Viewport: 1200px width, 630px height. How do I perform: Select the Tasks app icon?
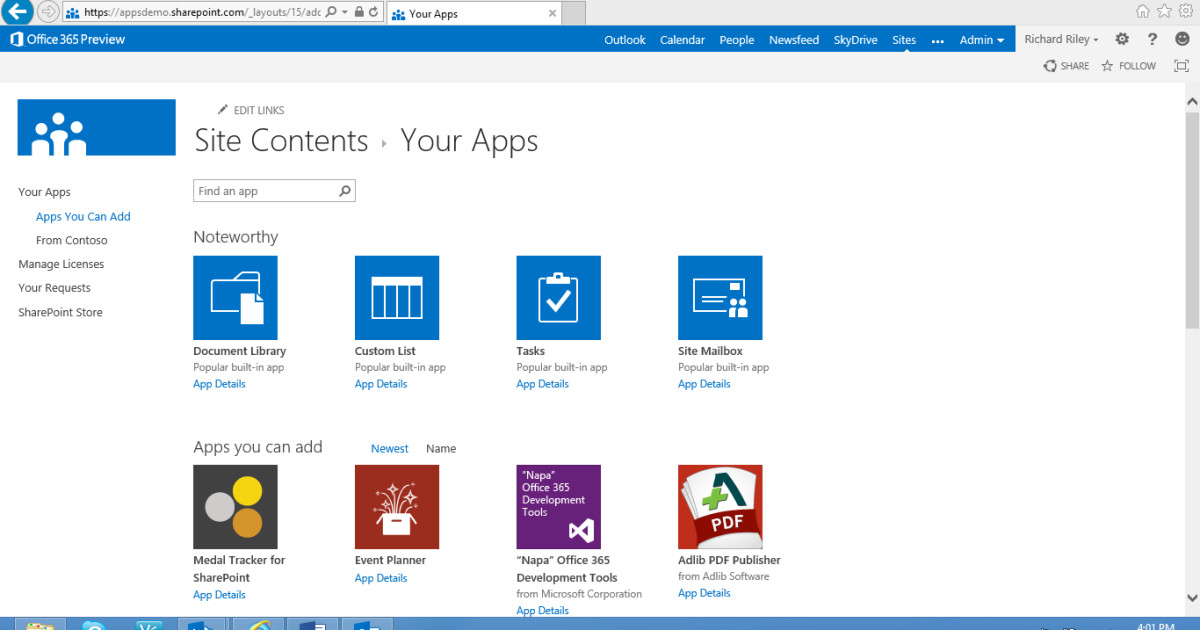(x=558, y=297)
